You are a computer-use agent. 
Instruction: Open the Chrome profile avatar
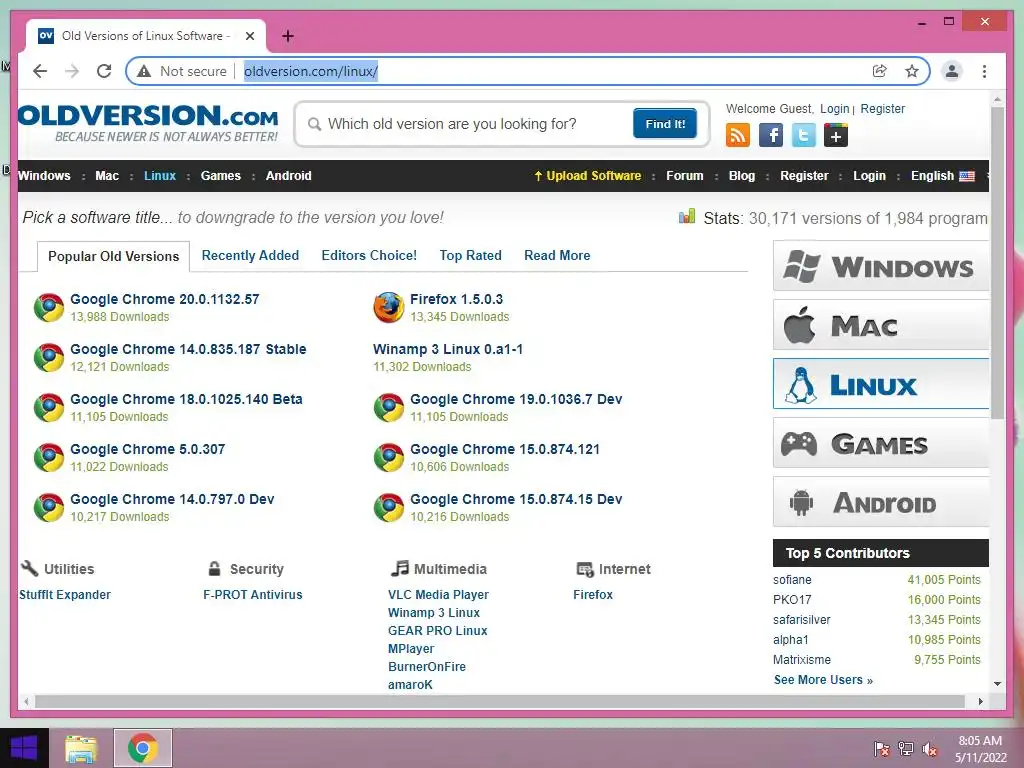tap(952, 71)
